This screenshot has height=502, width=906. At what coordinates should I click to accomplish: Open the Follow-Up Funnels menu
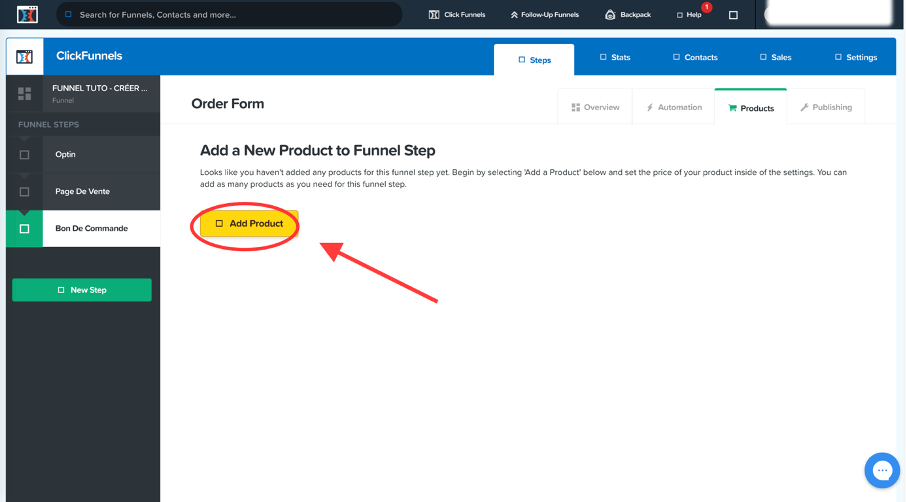(x=544, y=14)
